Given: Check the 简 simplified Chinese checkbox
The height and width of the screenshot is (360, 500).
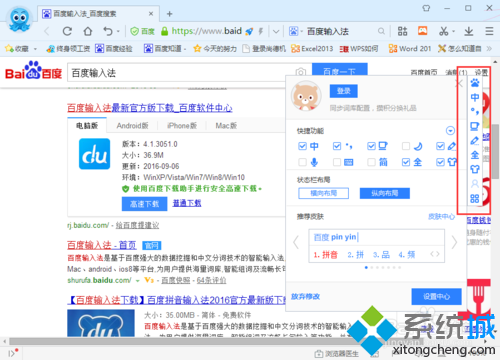Looking at the screenshot, I should (371, 162).
